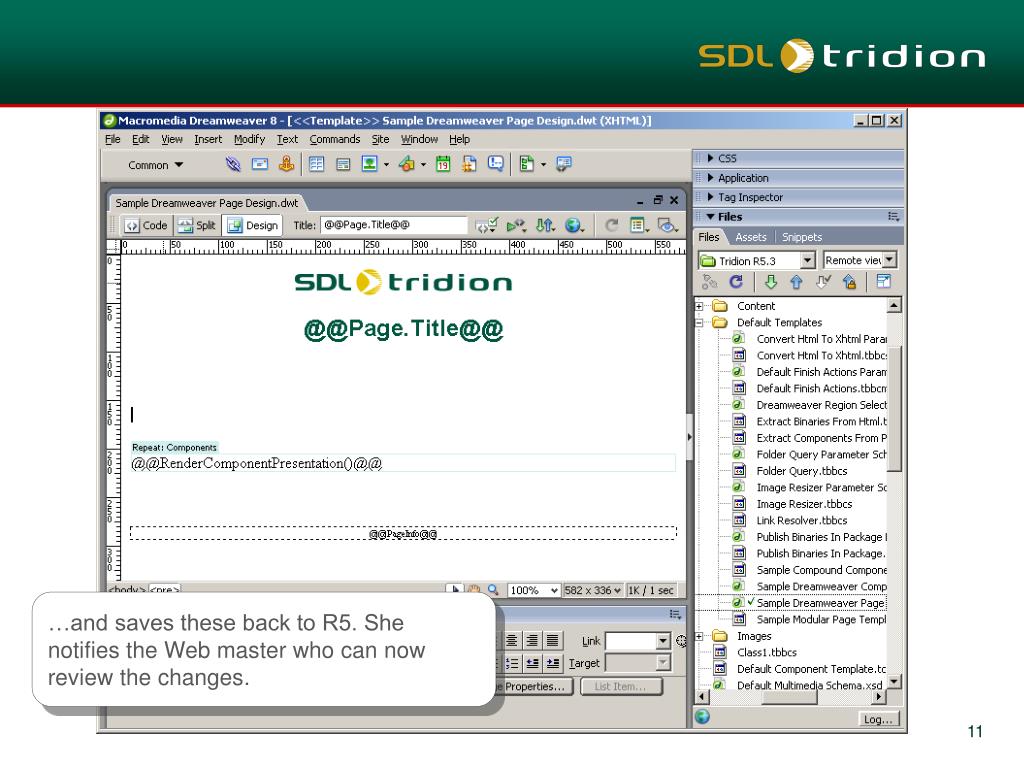Insert a table from the Common bar

(x=317, y=164)
